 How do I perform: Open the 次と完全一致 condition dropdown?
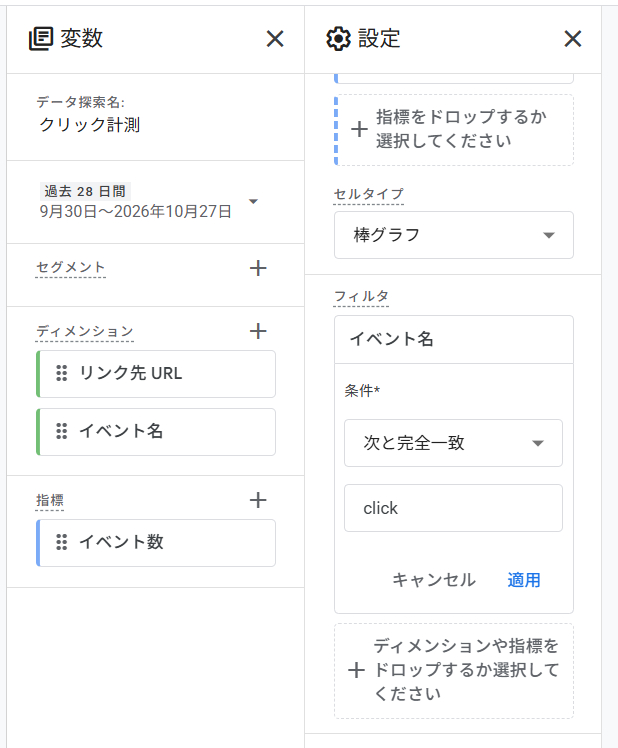[x=453, y=443]
